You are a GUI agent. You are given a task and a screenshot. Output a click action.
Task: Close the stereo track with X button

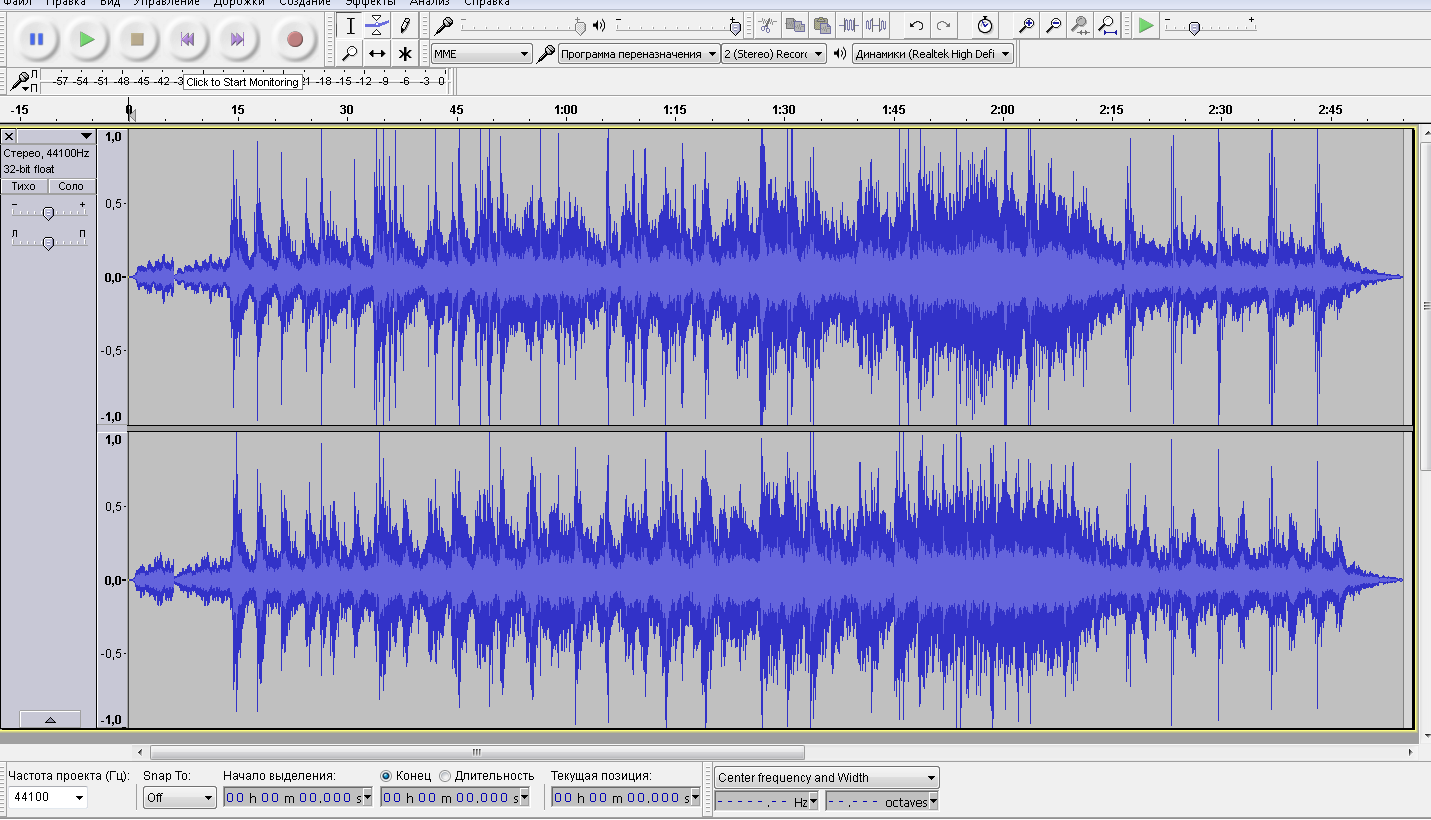(9, 136)
